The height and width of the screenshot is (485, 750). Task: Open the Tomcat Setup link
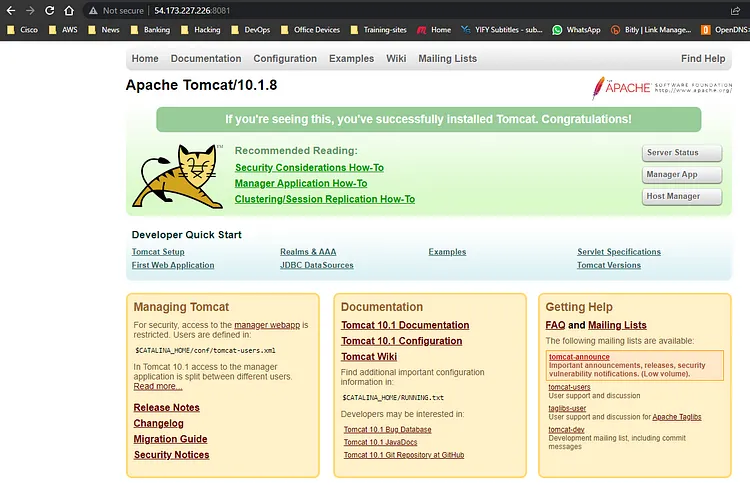(158, 252)
